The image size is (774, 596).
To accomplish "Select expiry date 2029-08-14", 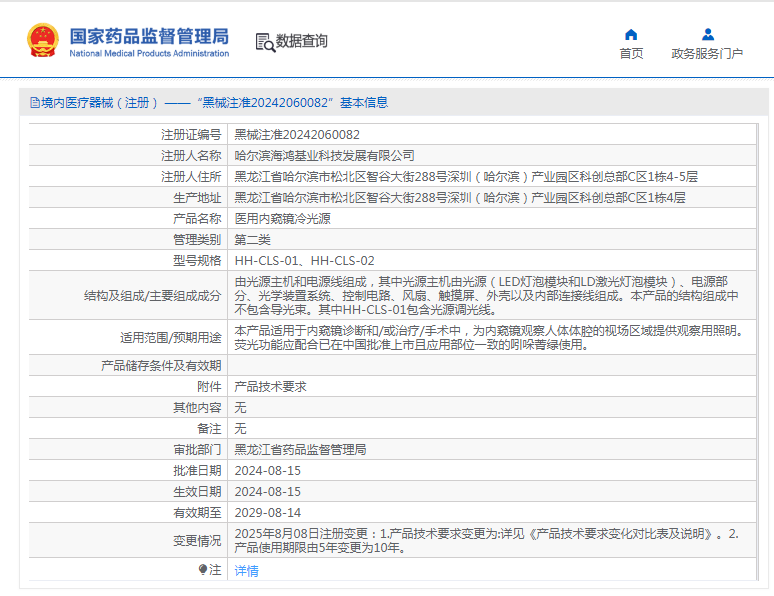I will [x=267, y=512].
